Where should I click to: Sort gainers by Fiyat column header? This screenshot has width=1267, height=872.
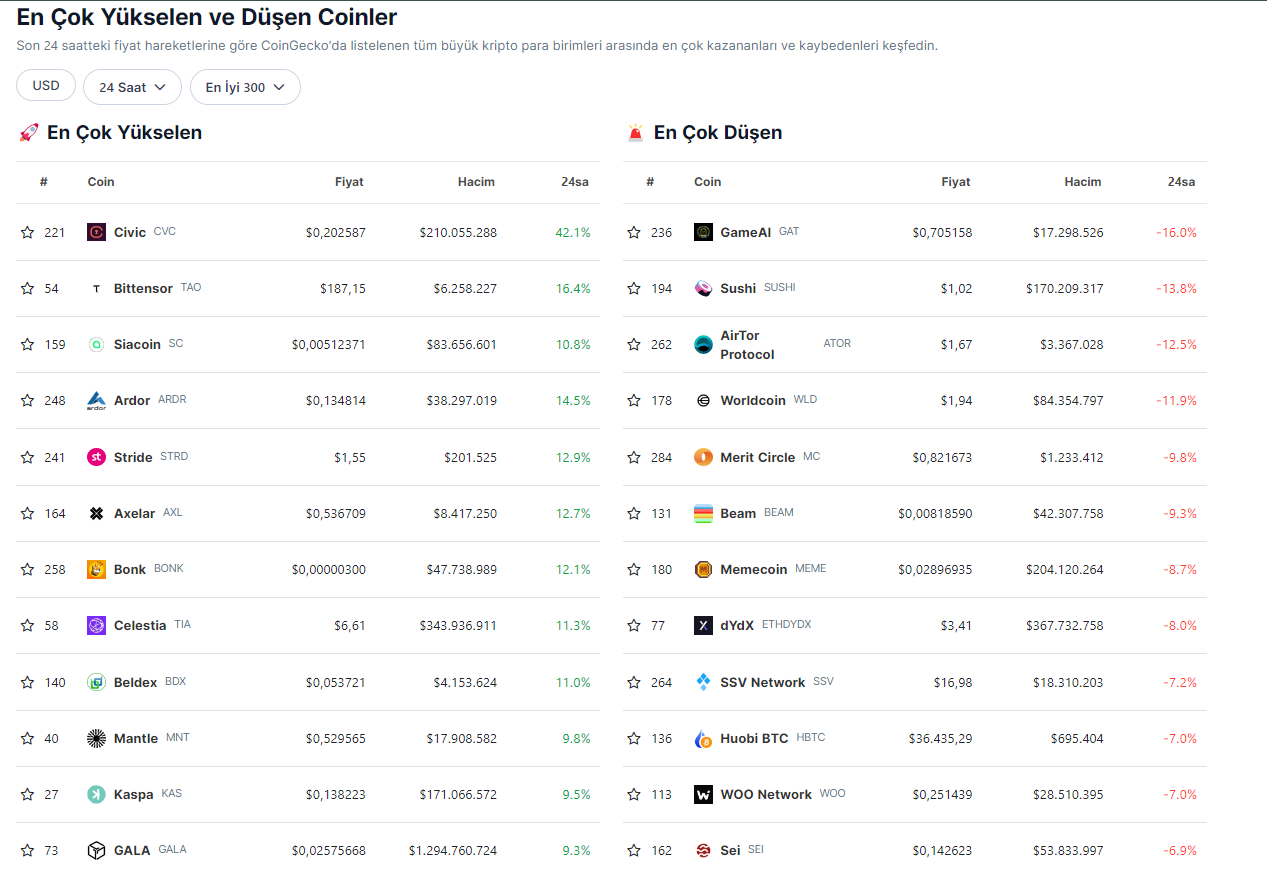[x=349, y=182]
